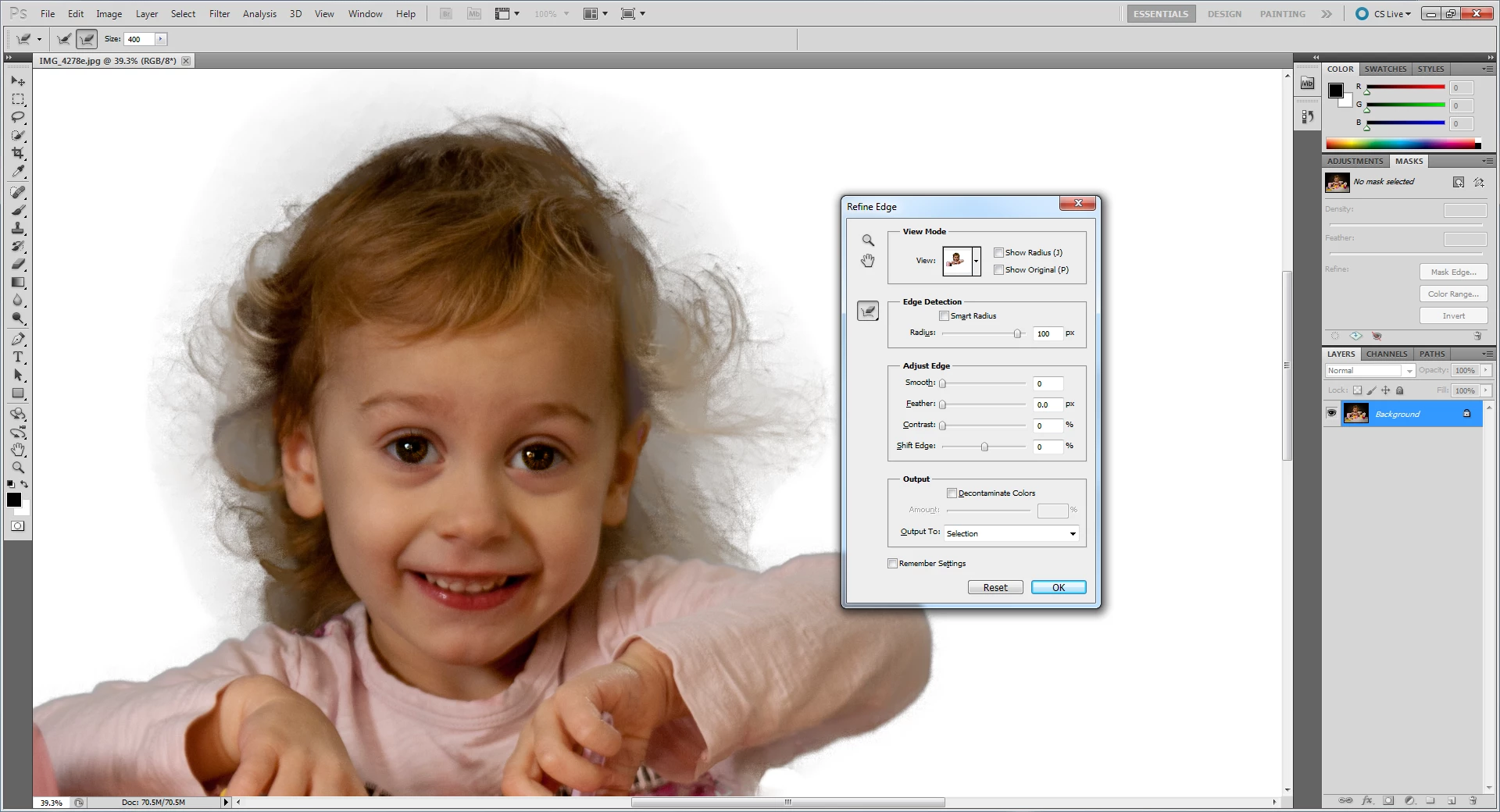Screen dimensions: 1500x812
Task: Open the Output To dropdown
Action: click(1012, 533)
